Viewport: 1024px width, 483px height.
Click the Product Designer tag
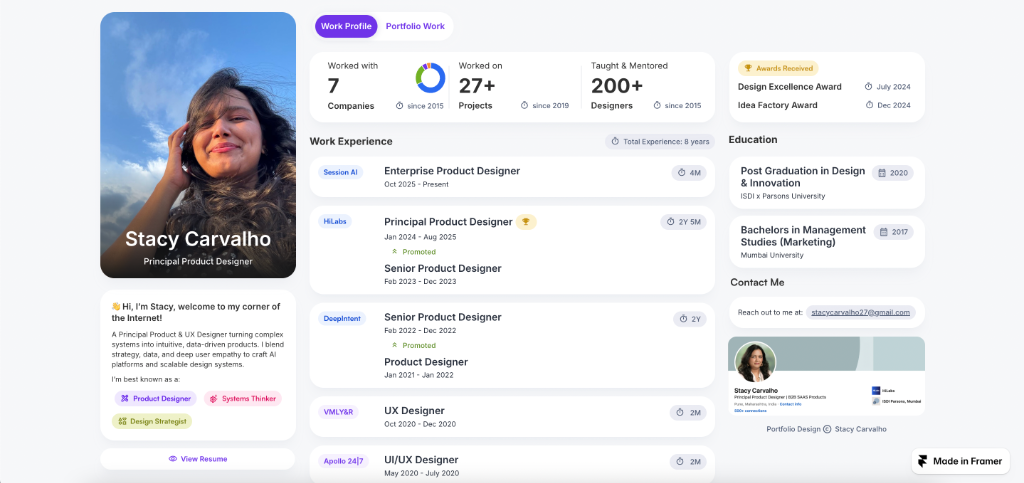point(155,398)
